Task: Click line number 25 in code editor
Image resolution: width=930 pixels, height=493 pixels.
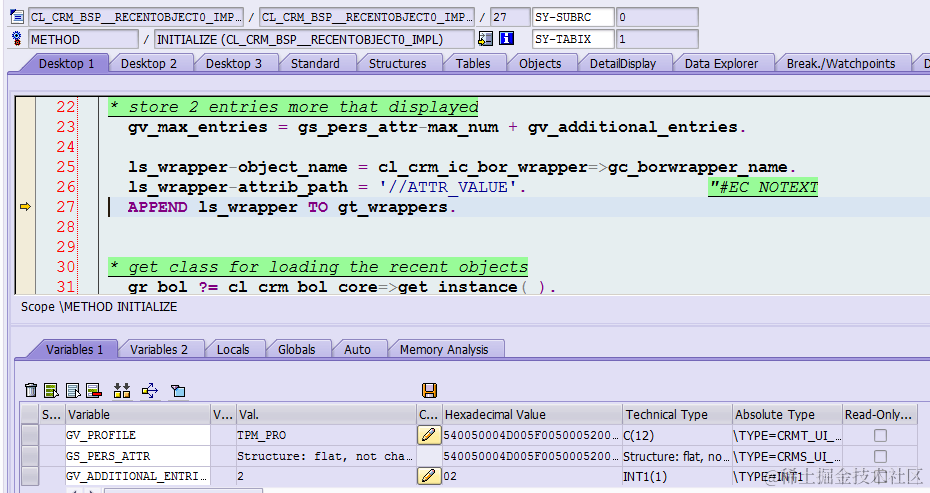Action: [x=65, y=167]
